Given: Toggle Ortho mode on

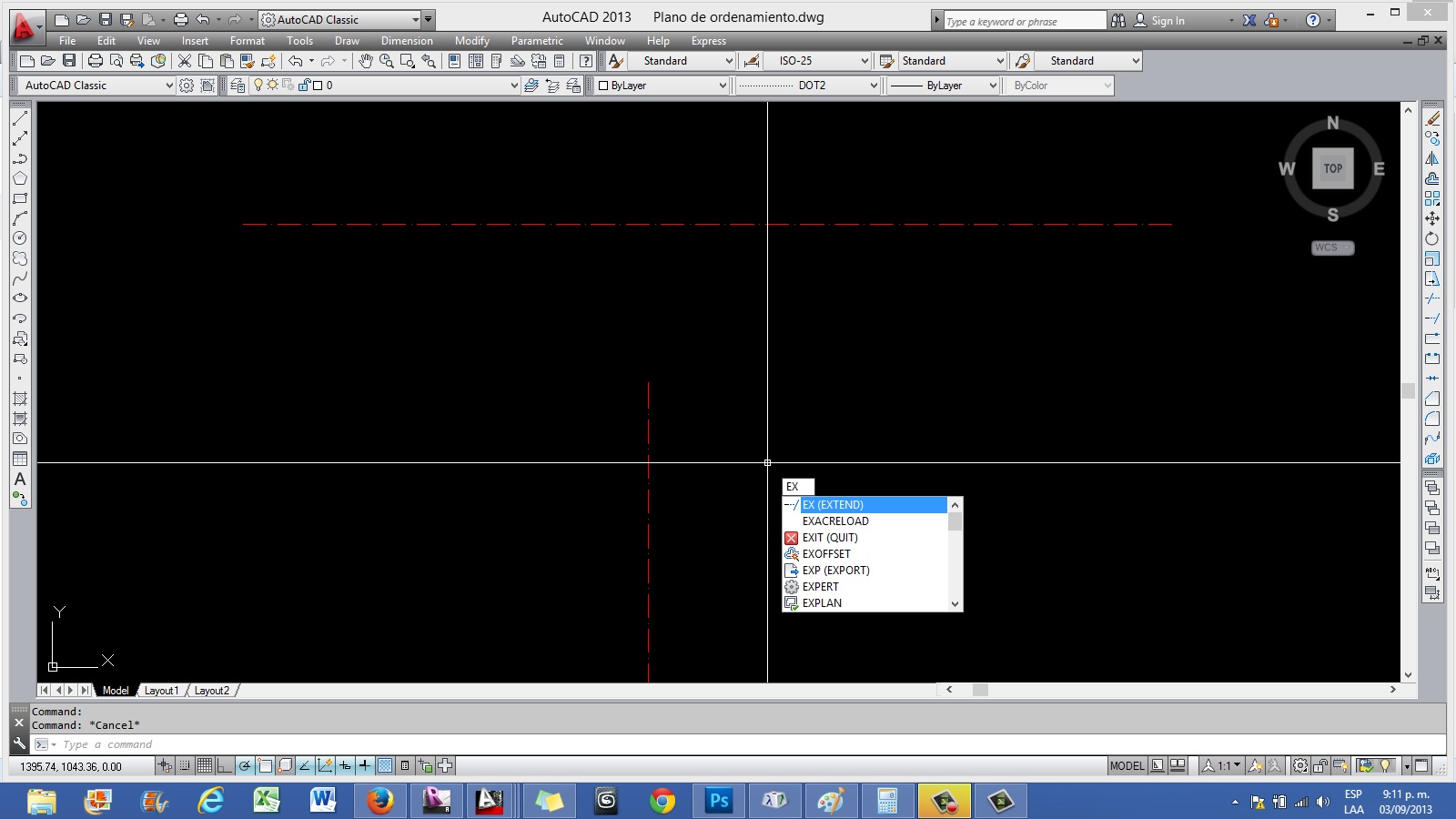Looking at the screenshot, I should 223,766.
